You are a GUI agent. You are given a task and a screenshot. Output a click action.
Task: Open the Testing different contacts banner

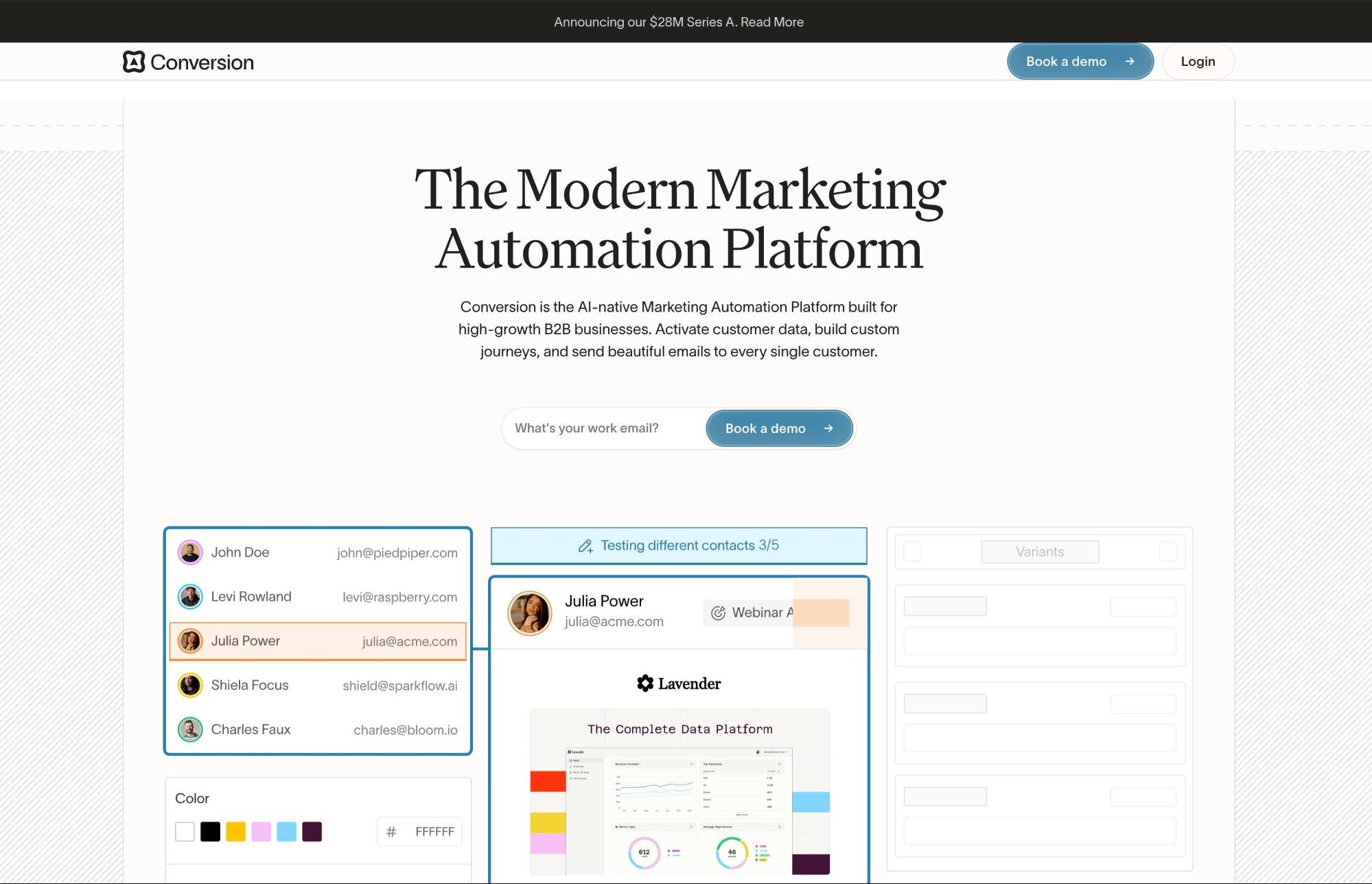(x=678, y=546)
